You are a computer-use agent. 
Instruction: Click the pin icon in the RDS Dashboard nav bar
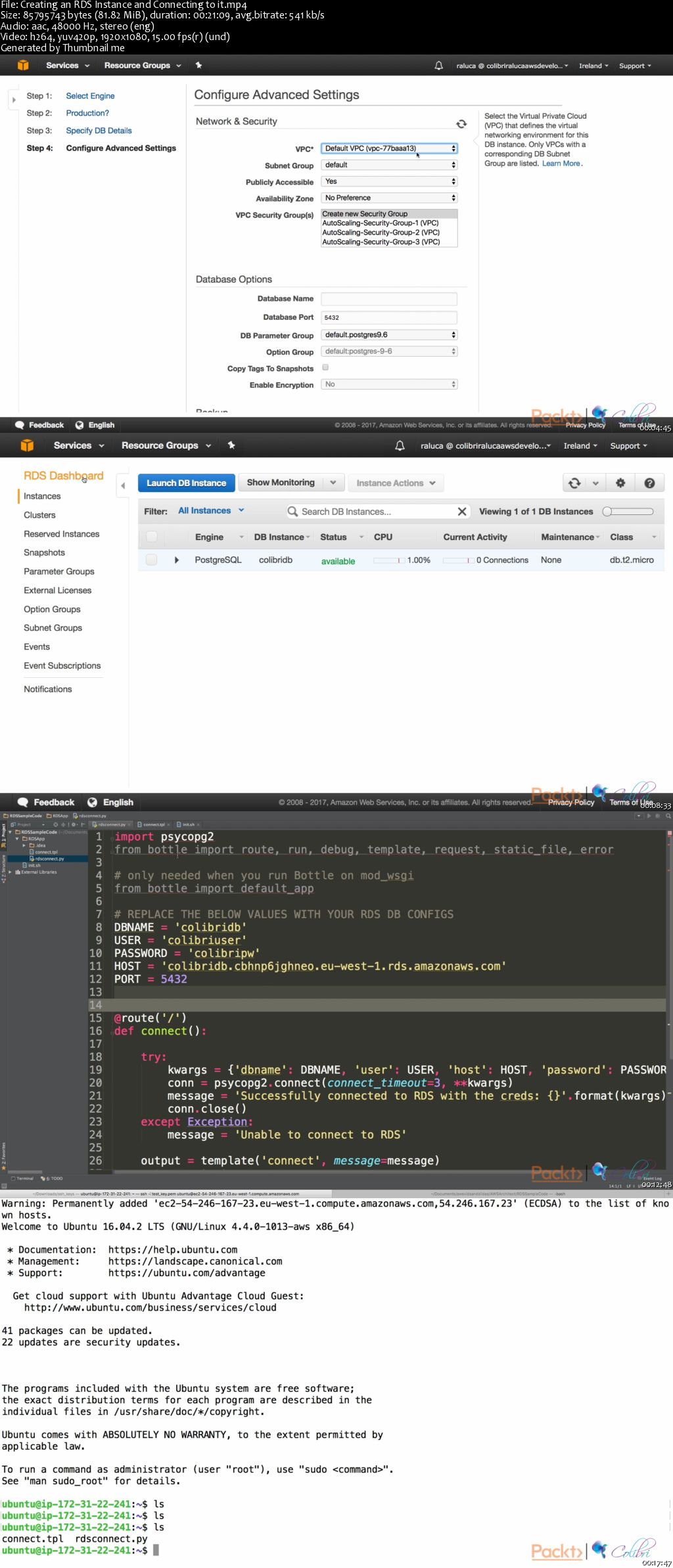click(x=231, y=445)
